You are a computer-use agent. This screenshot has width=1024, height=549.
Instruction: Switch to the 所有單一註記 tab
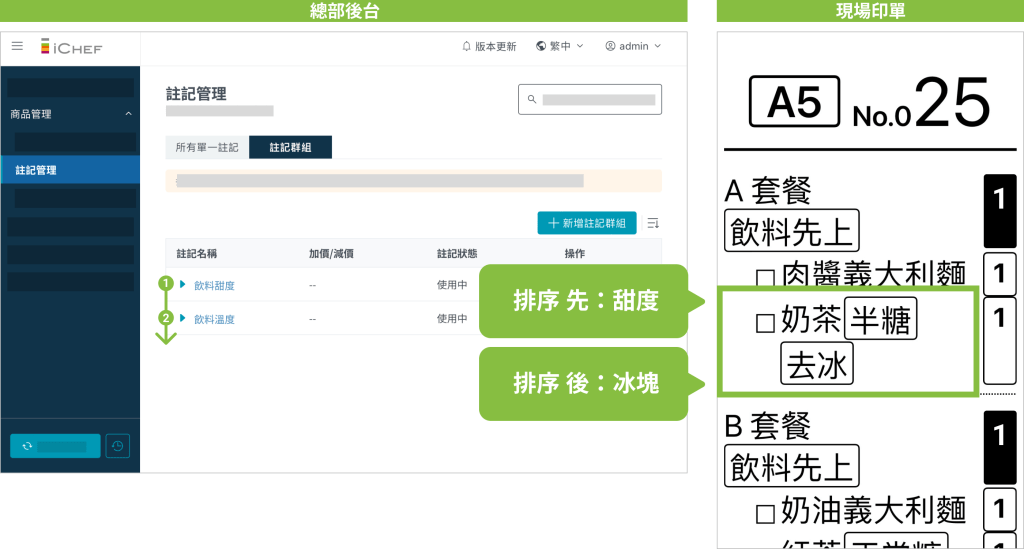[207, 147]
